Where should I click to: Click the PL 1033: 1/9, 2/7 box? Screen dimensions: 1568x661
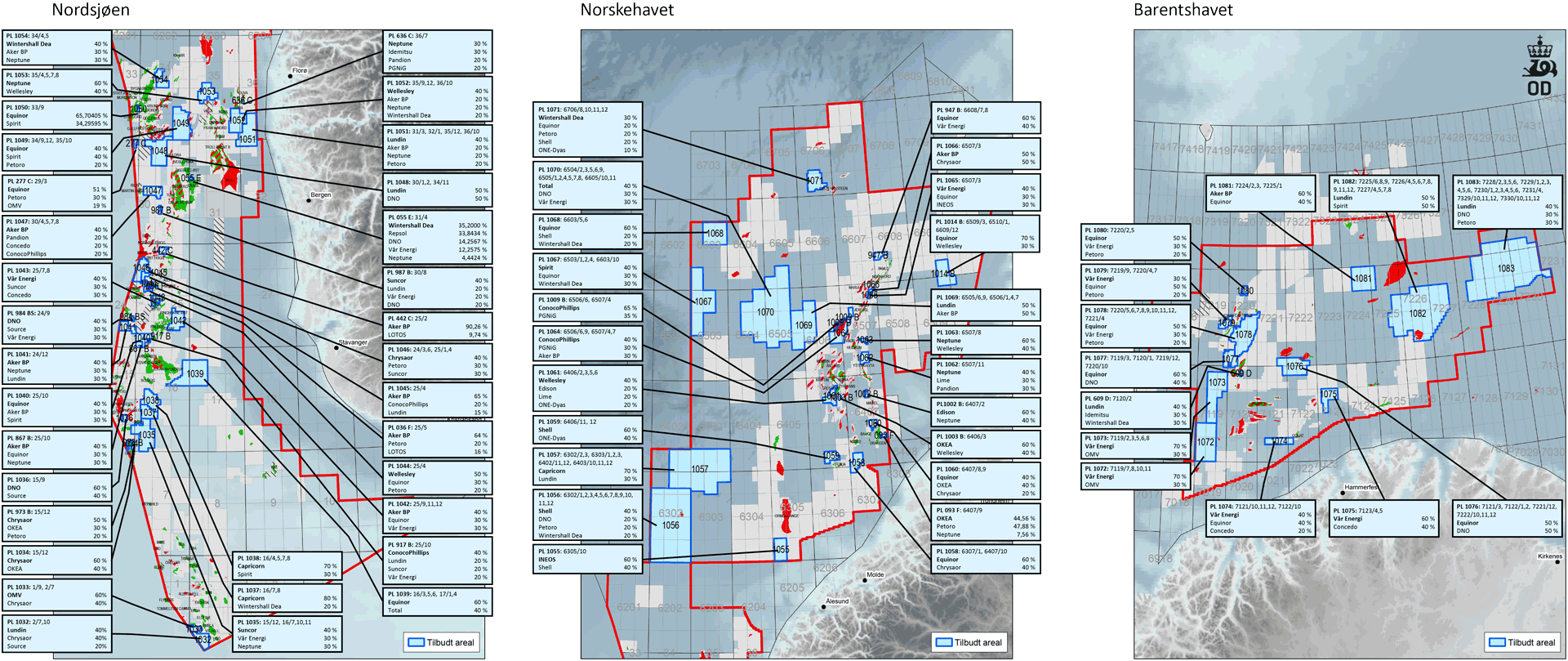(56, 595)
